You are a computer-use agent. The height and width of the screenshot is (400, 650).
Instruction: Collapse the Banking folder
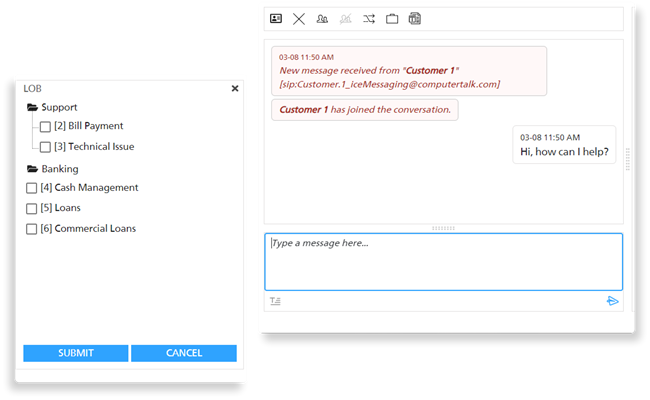[32, 169]
